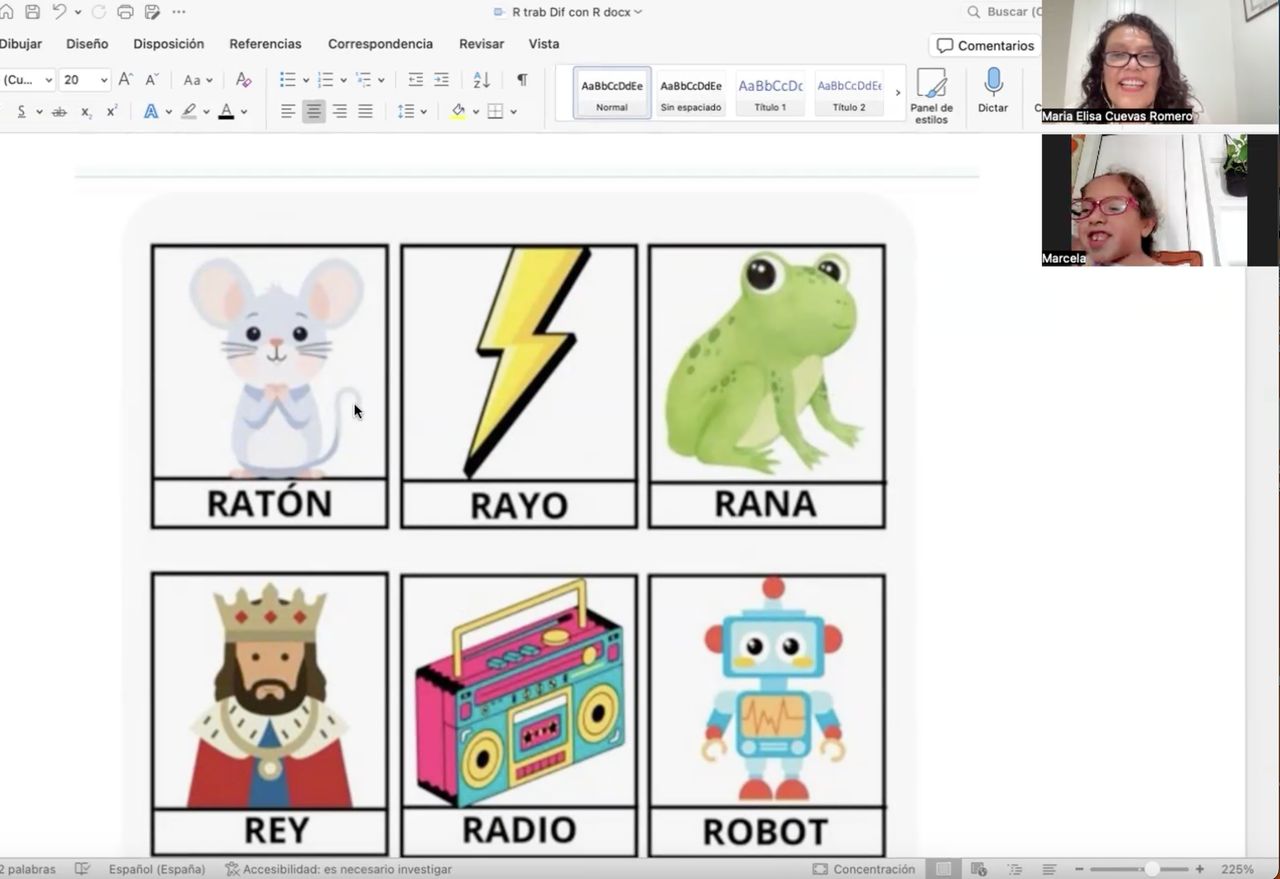Enable Concentración mode in status bar
The image size is (1280, 879).
tap(864, 869)
